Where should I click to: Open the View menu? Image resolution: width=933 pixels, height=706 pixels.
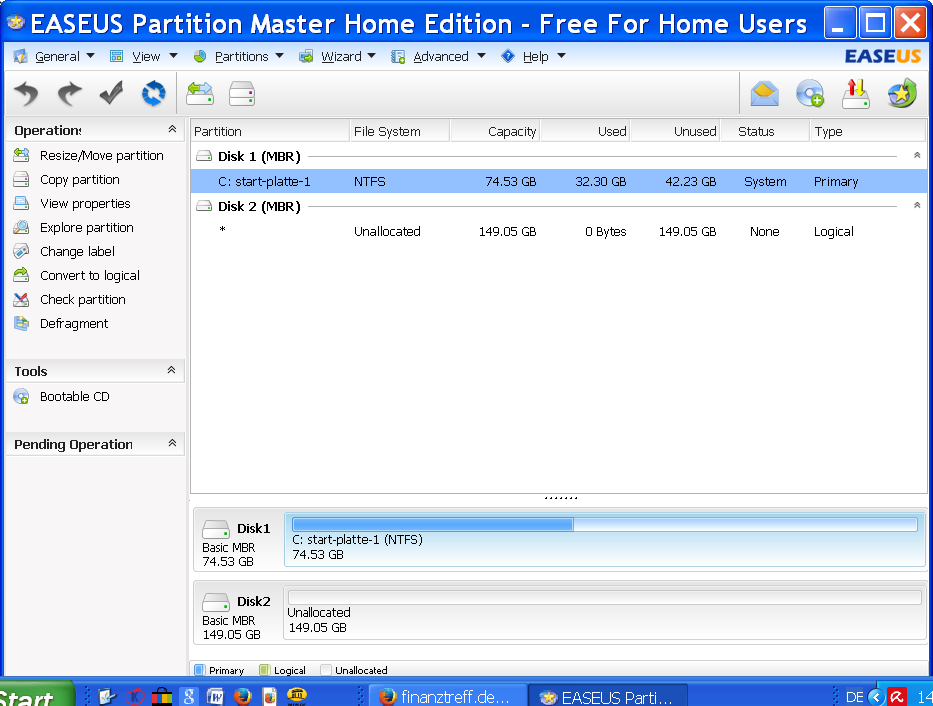pos(144,57)
